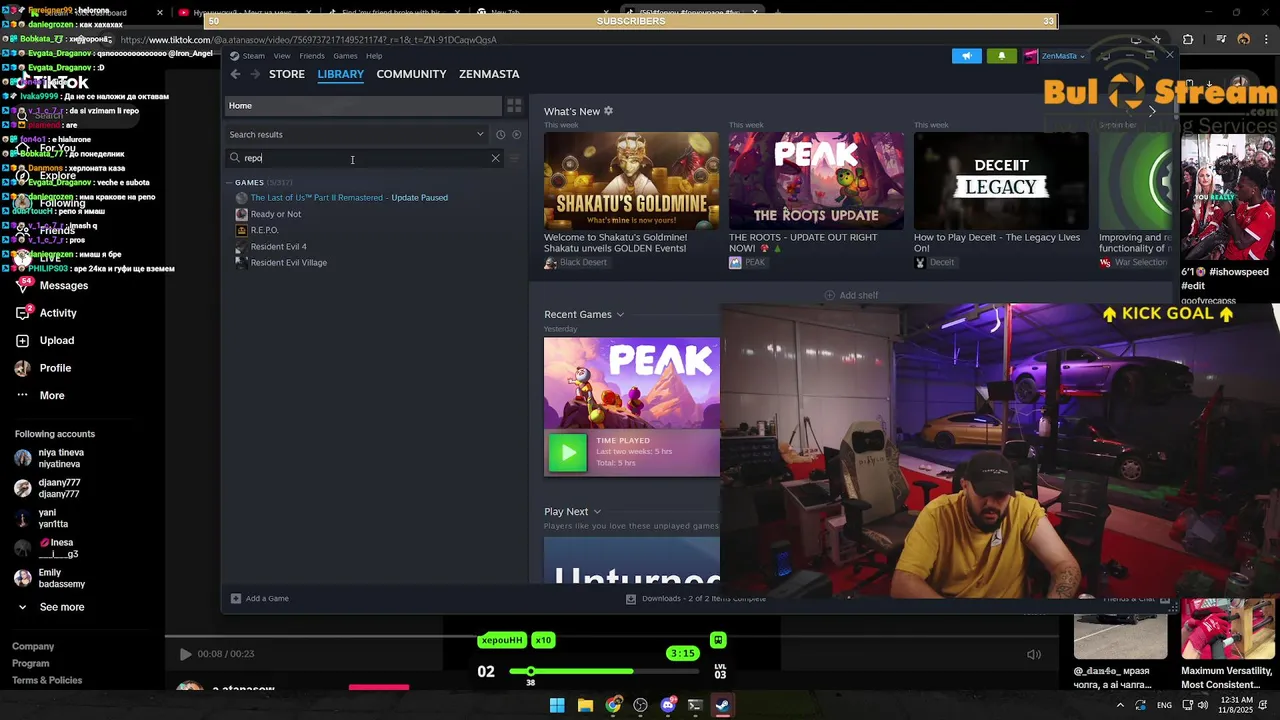
Task: Open Steam announcements megaphone button
Action: (x=967, y=56)
